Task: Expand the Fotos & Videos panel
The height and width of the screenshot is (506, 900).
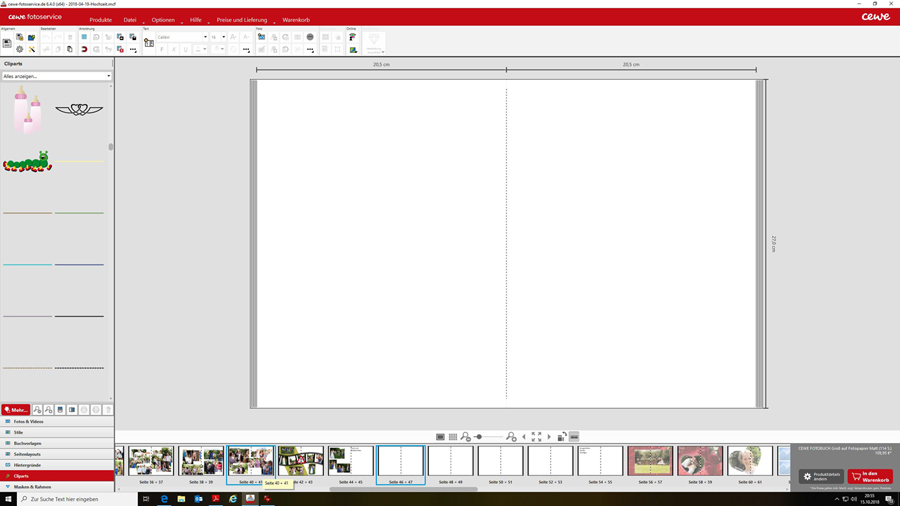Action: click(57, 421)
